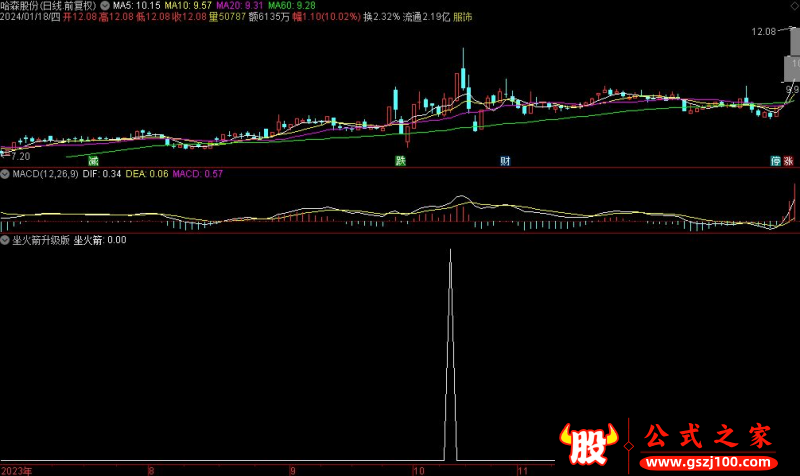Click the month 11 axis marker
The image size is (800, 476).
tap(522, 471)
